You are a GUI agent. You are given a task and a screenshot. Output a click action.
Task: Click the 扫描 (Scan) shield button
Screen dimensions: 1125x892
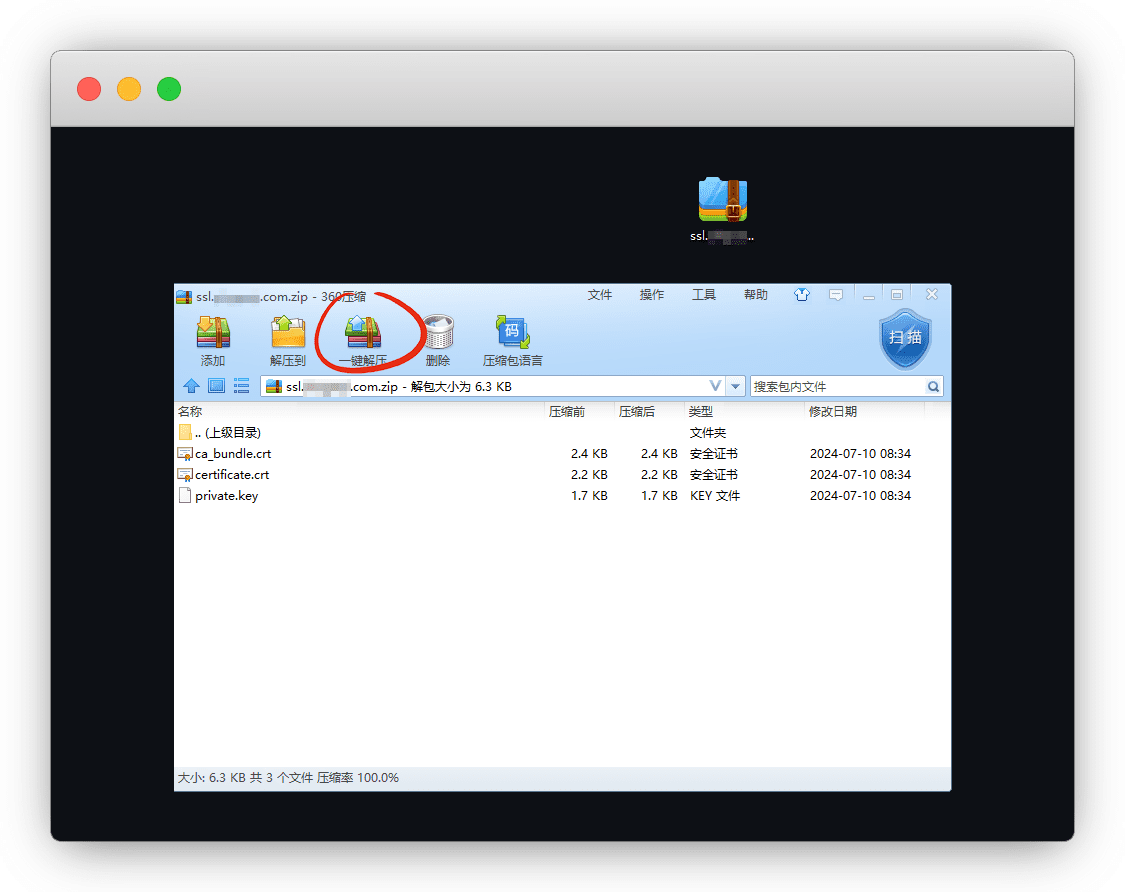click(x=905, y=338)
